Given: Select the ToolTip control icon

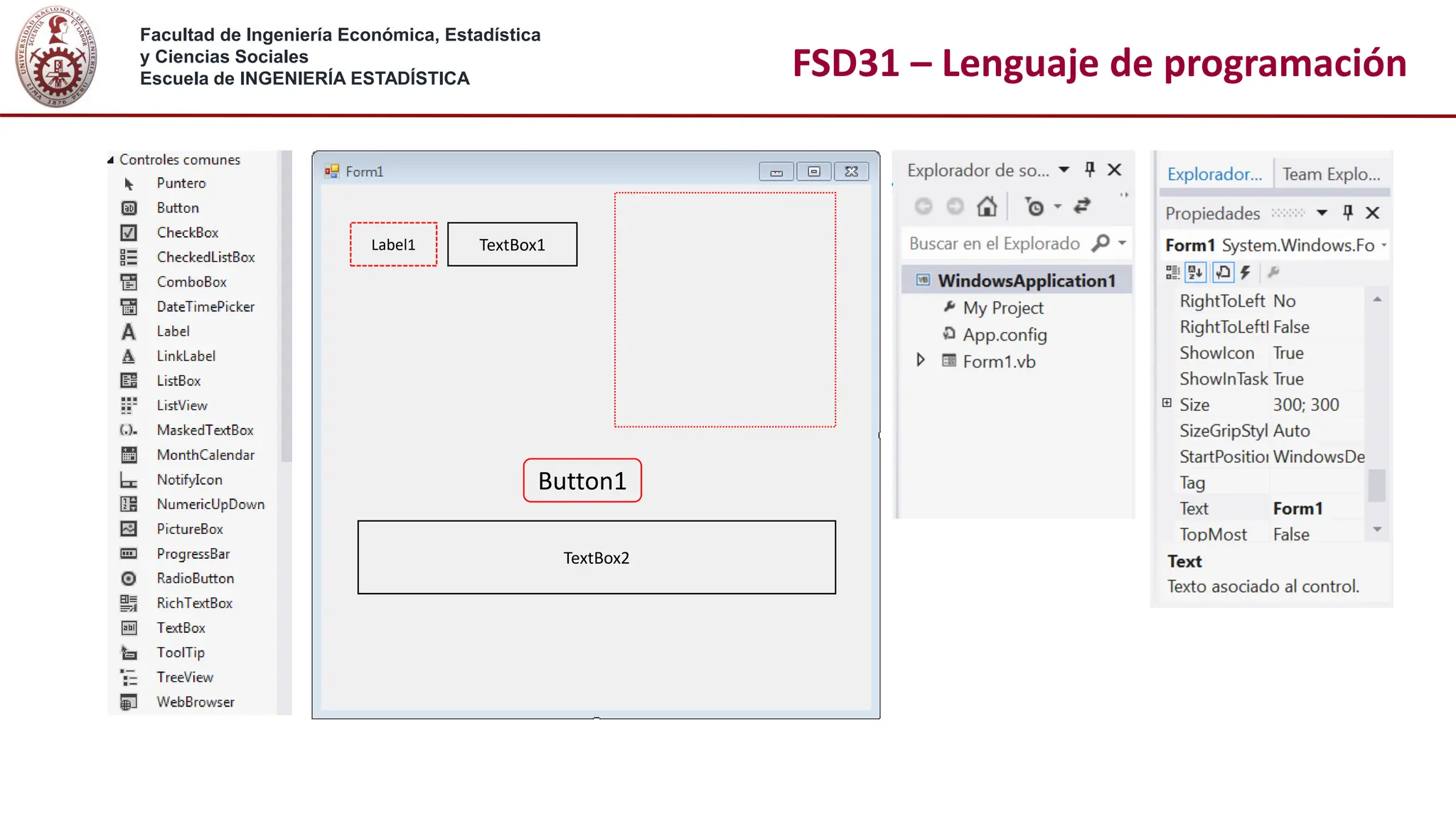Looking at the screenshot, I should point(129,653).
